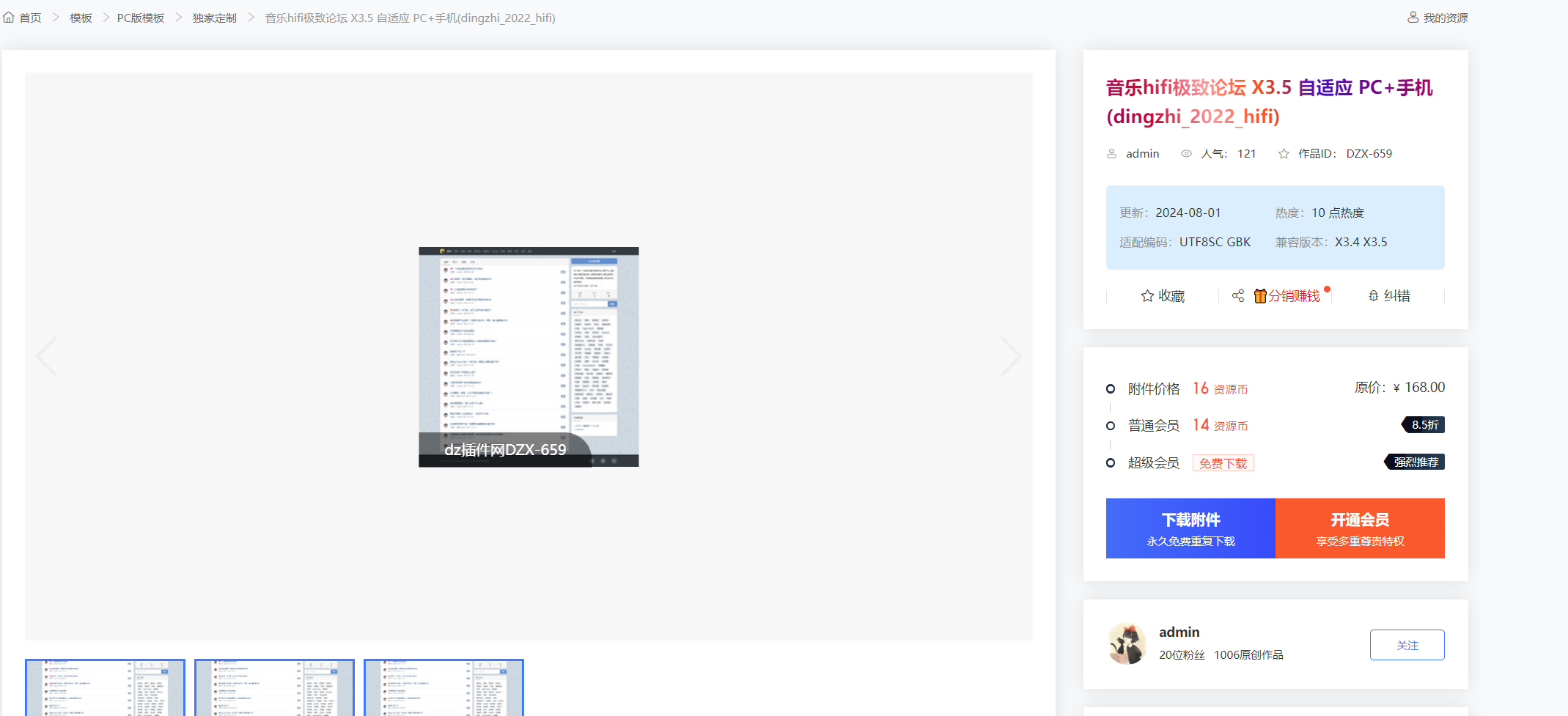
Task: Click the 纠错 bug icon
Action: point(1374,295)
